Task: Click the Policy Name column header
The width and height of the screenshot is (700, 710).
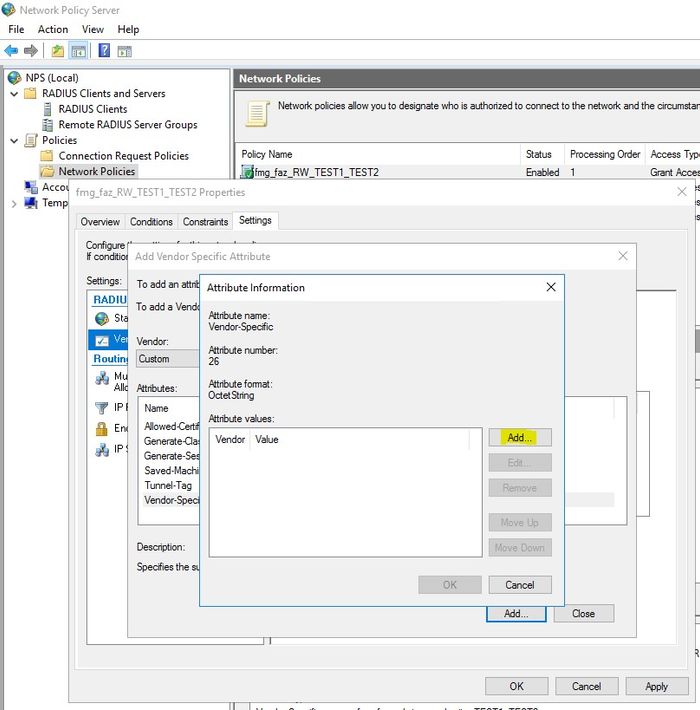Action: click(x=267, y=155)
